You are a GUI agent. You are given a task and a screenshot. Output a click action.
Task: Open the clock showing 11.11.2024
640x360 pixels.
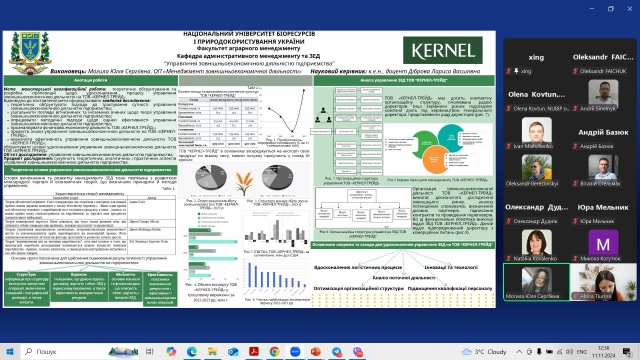click(x=603, y=351)
